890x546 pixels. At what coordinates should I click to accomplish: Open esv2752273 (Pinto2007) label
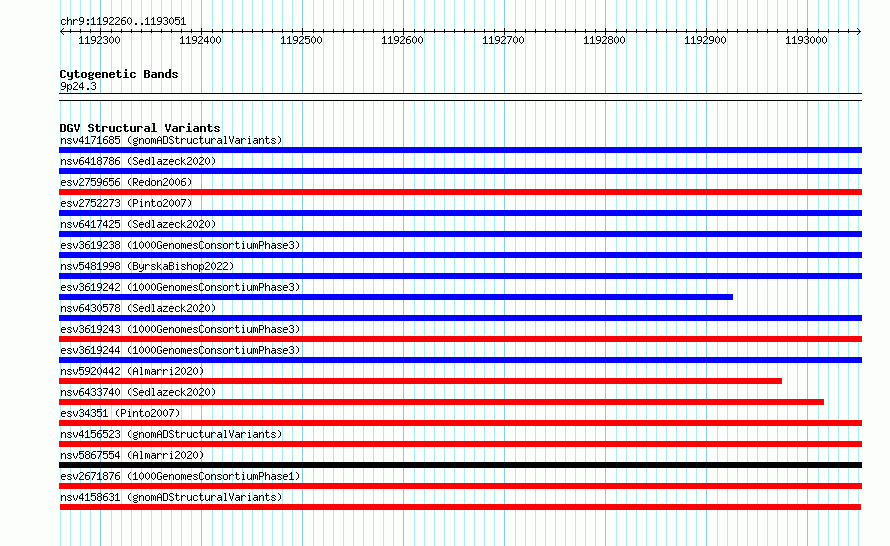(x=126, y=203)
